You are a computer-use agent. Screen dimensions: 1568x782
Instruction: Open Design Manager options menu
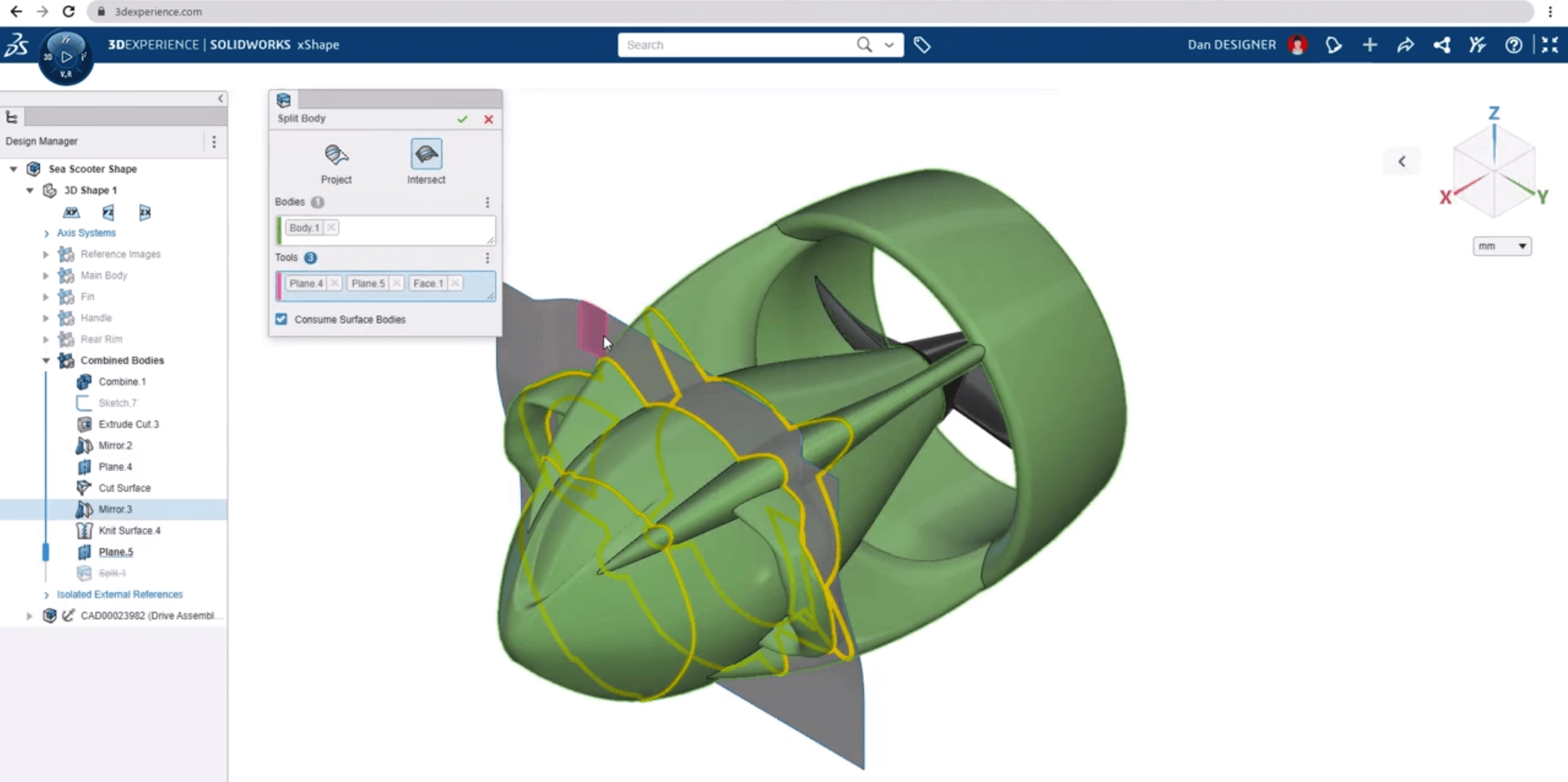214,142
